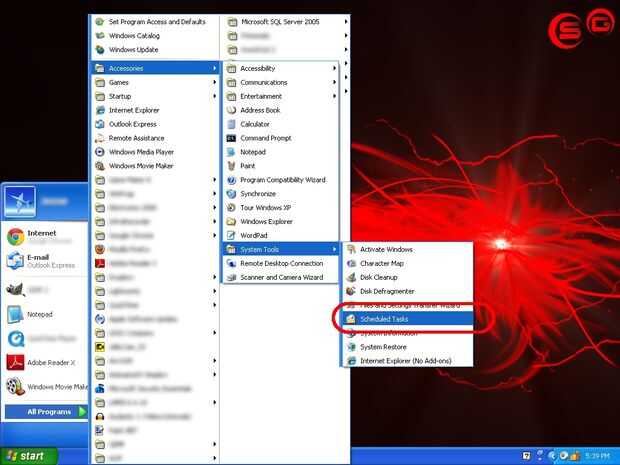Click the Address Book icon
The width and height of the screenshot is (620, 465).
pyautogui.click(x=231, y=110)
